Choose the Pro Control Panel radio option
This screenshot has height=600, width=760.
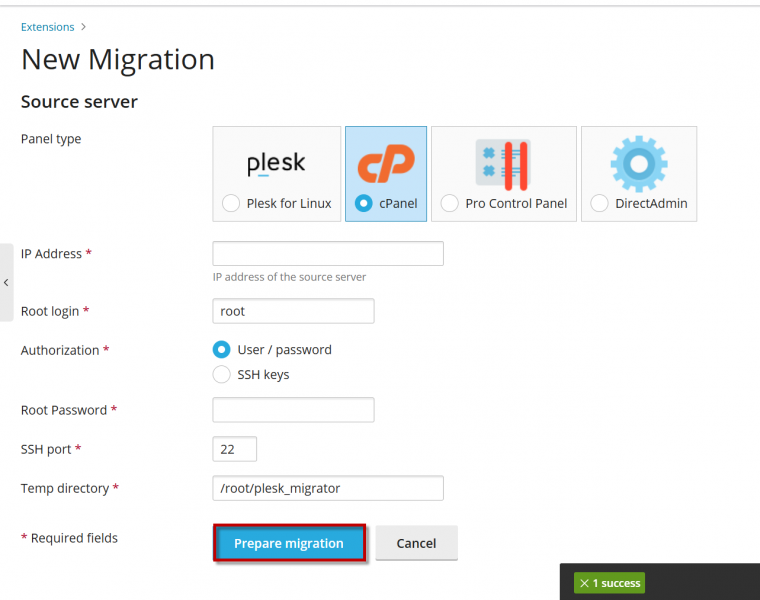coord(449,203)
